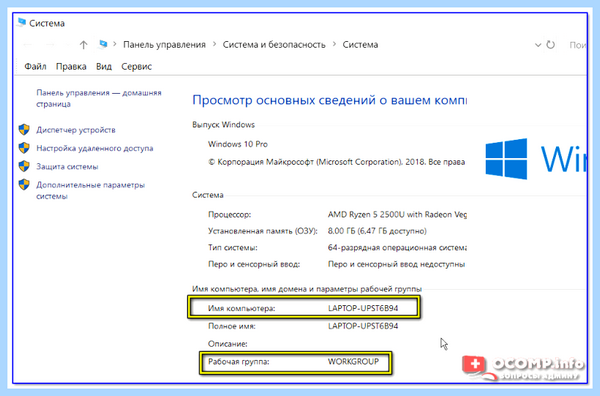
Task: Click the shield icon beside Диспетчер устройств
Action: tap(24, 130)
